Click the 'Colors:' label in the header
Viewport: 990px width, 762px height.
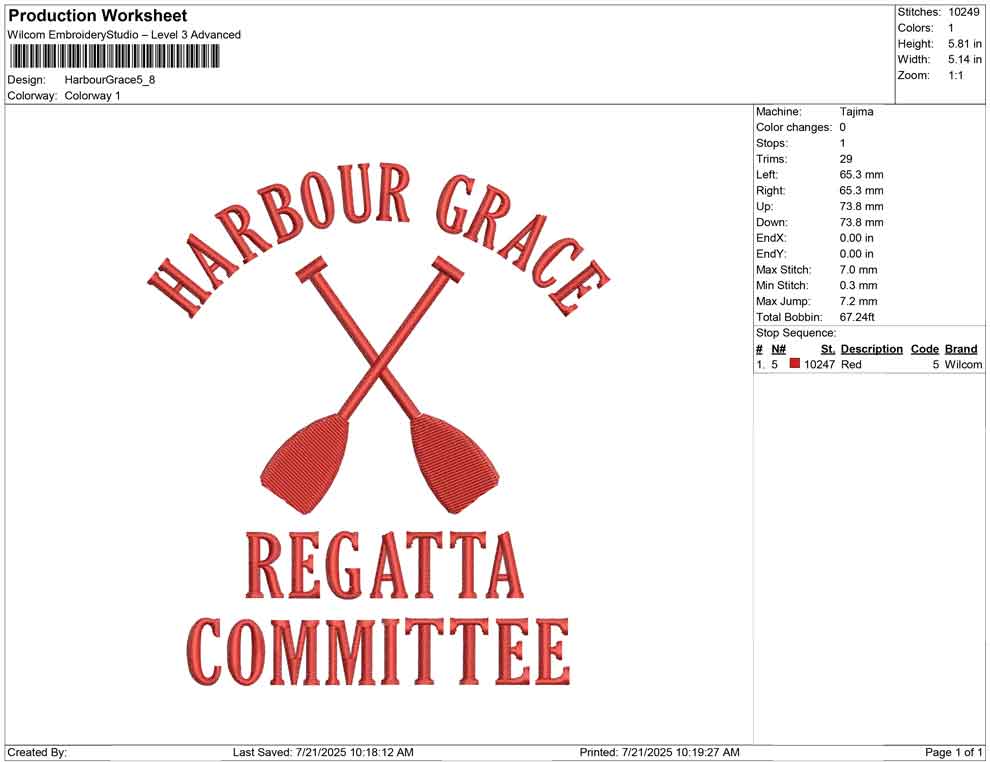tap(915, 28)
